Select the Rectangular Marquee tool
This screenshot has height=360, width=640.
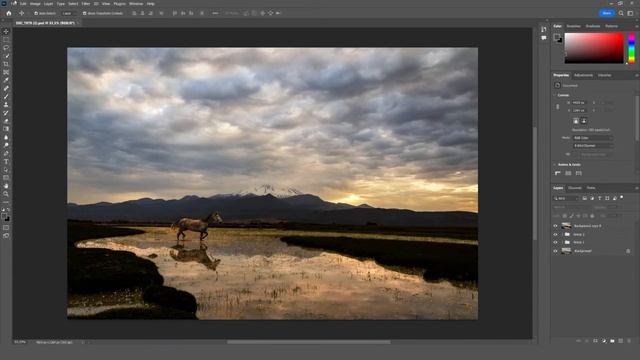tap(6, 40)
